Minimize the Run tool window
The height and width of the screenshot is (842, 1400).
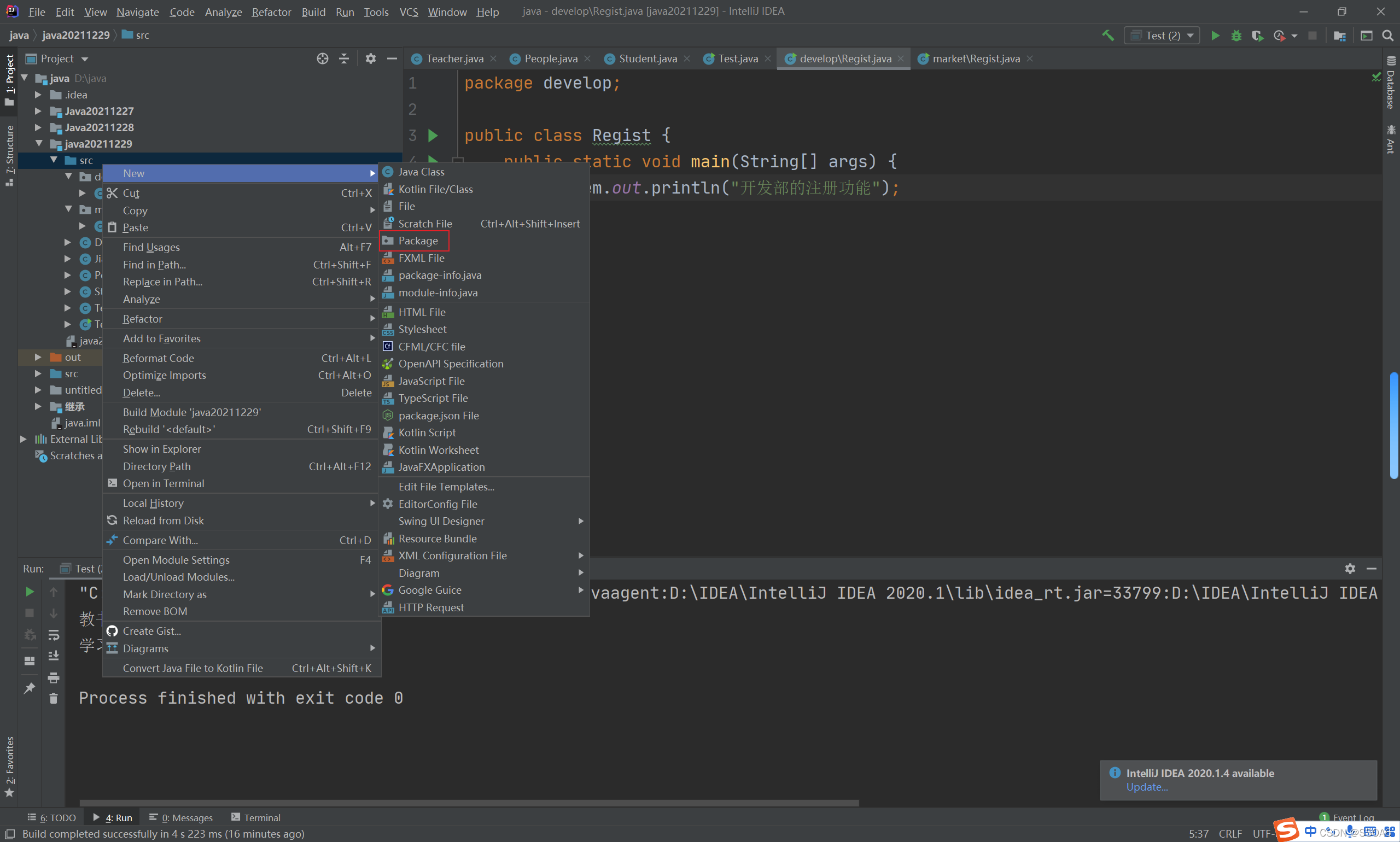coord(1372,568)
